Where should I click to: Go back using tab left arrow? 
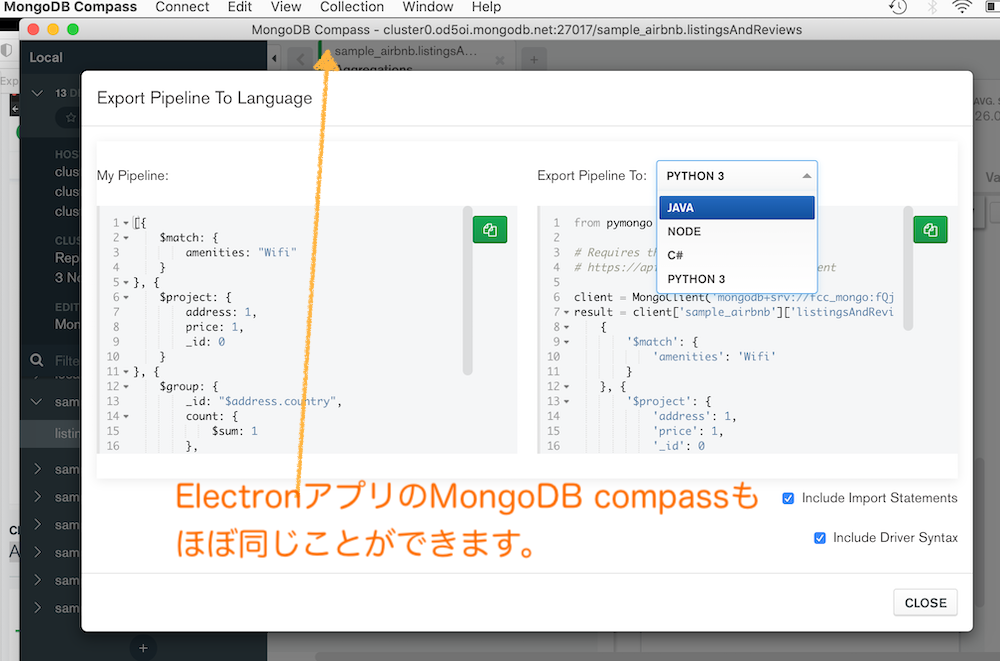tap(300, 59)
